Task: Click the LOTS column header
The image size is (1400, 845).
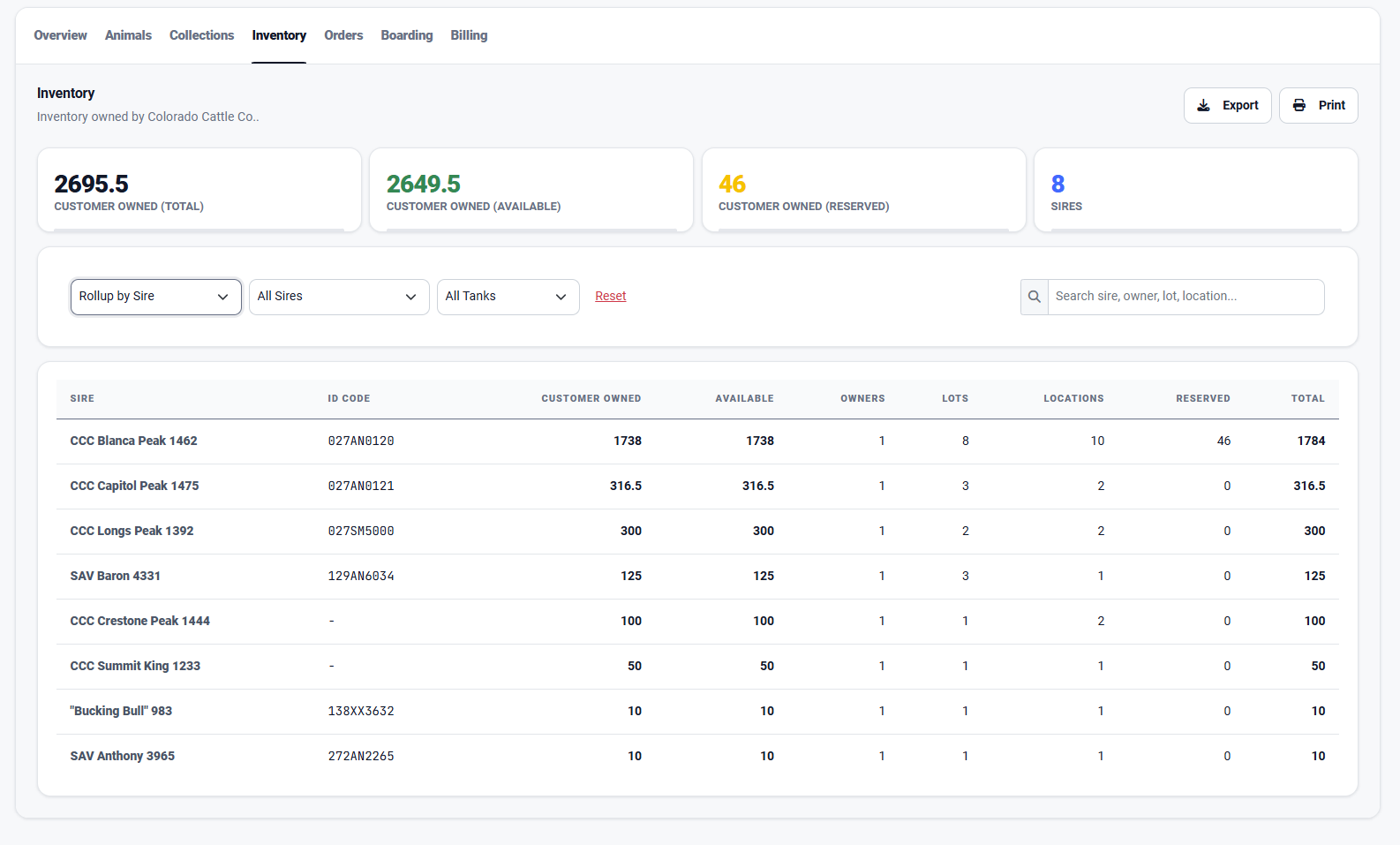Action: coord(955,398)
